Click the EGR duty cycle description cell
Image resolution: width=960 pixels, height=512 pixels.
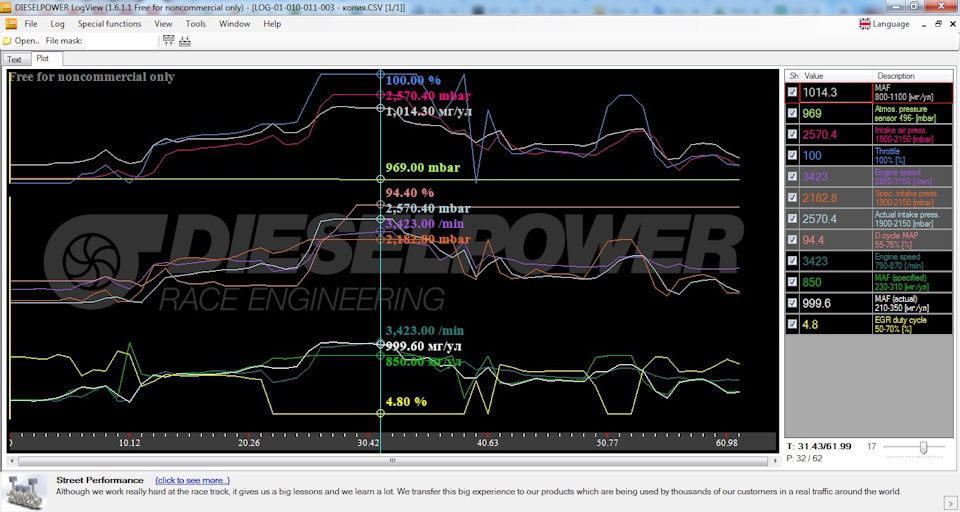tap(913, 324)
